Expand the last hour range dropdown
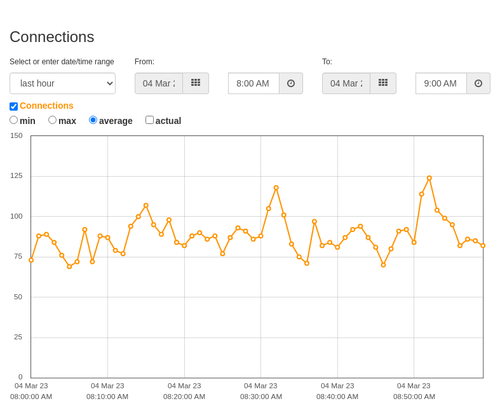Screen dimensions: 500x403 [63, 83]
